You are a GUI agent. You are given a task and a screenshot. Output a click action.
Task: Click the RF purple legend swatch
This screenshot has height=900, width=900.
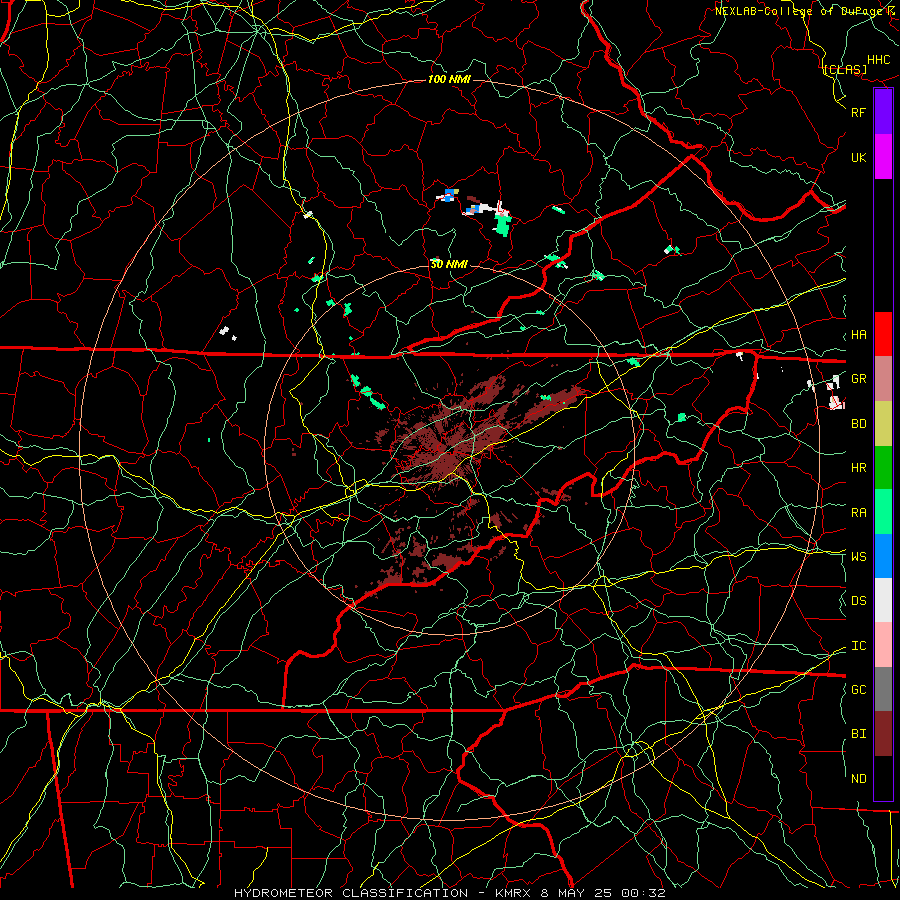883,112
